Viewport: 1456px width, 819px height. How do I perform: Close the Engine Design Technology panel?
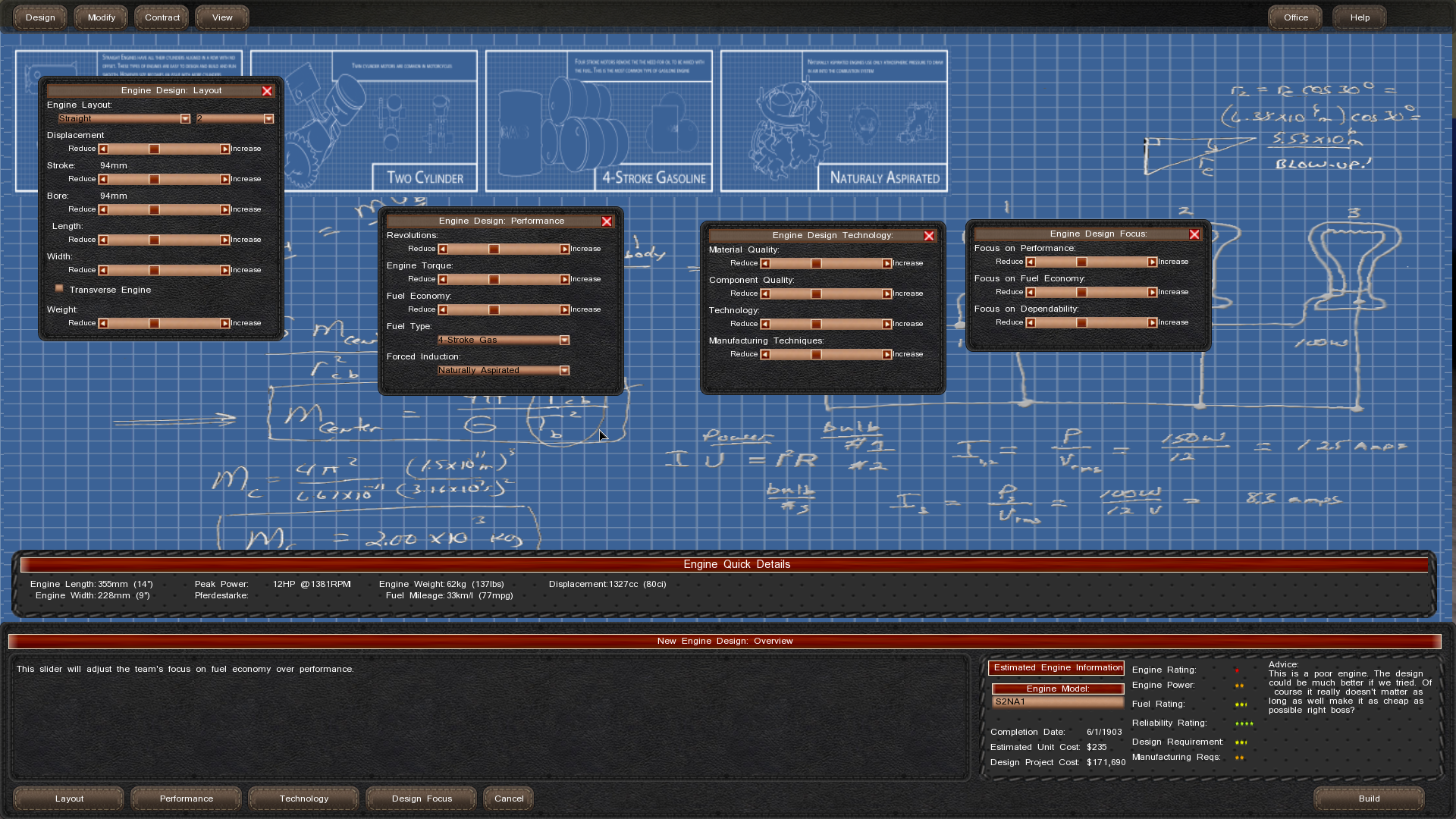[929, 236]
